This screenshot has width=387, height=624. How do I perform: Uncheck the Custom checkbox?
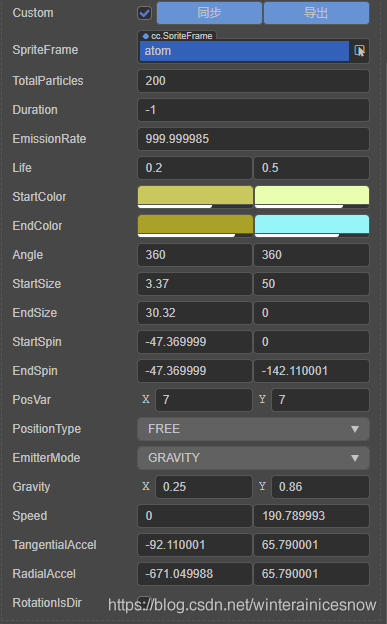145,13
